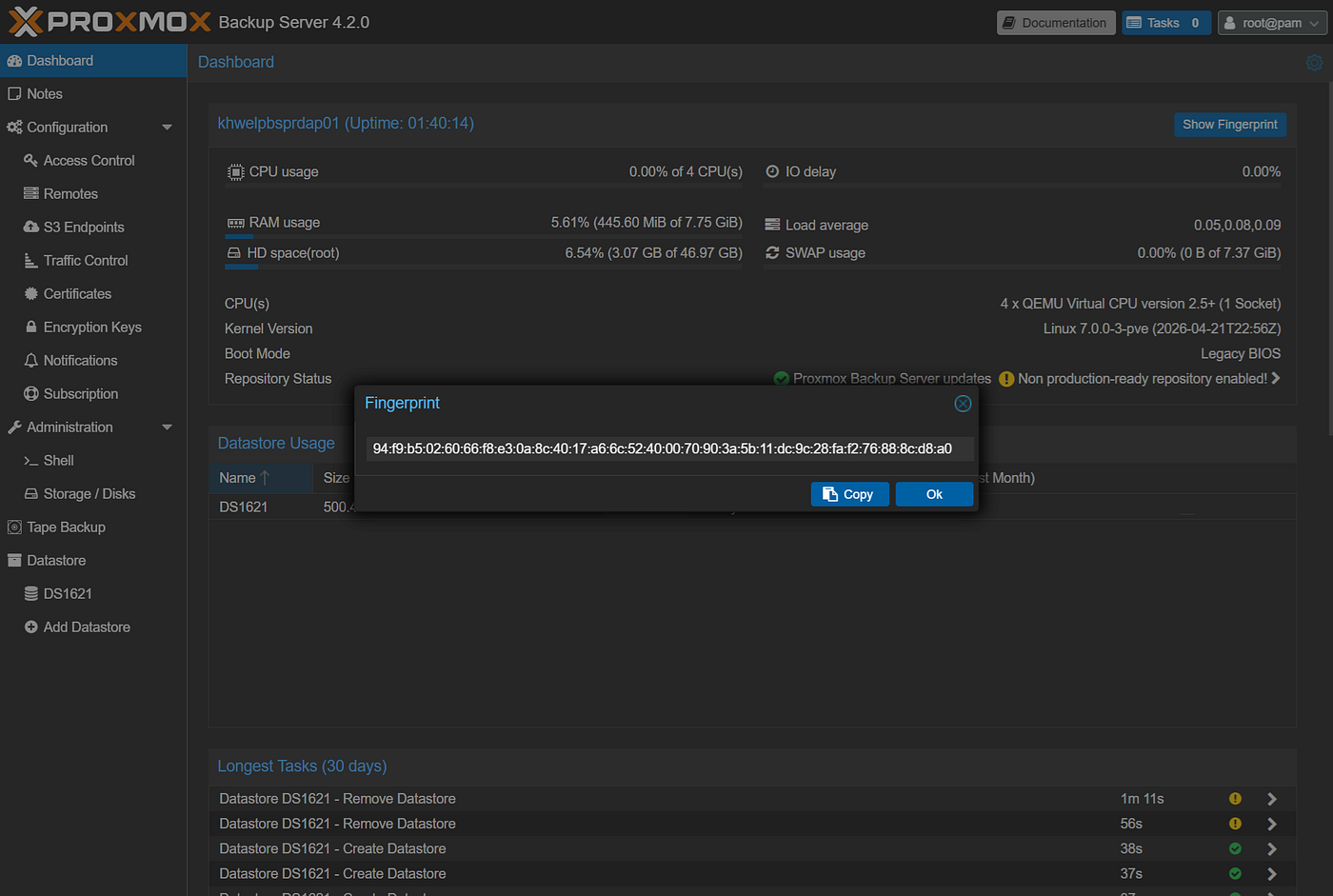This screenshot has width=1333, height=896.
Task: Click warning icon of 1m 11s Remove Datastore task
Action: (x=1235, y=799)
